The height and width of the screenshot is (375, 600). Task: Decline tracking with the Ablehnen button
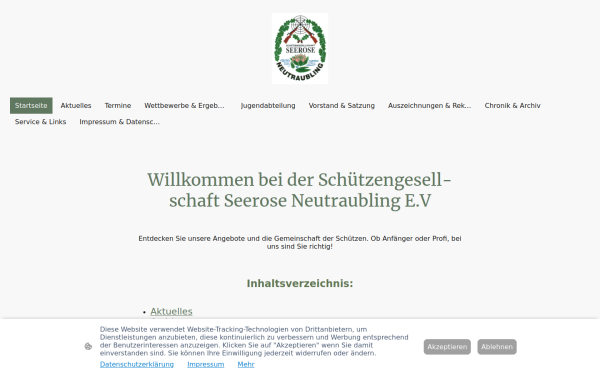[497, 347]
